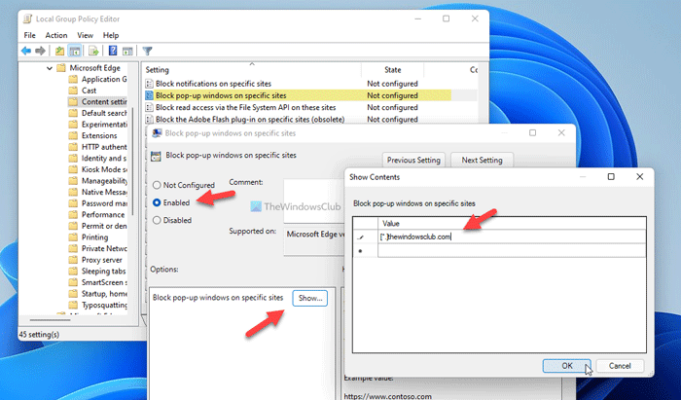Toggle the Show/Hide Console Tree toolbar icon

click(75, 51)
